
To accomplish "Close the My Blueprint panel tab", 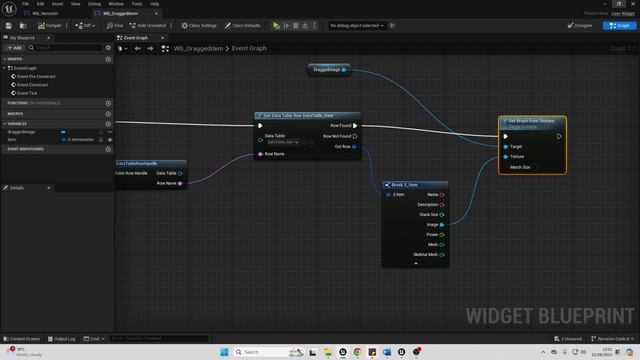I will tap(49, 38).
